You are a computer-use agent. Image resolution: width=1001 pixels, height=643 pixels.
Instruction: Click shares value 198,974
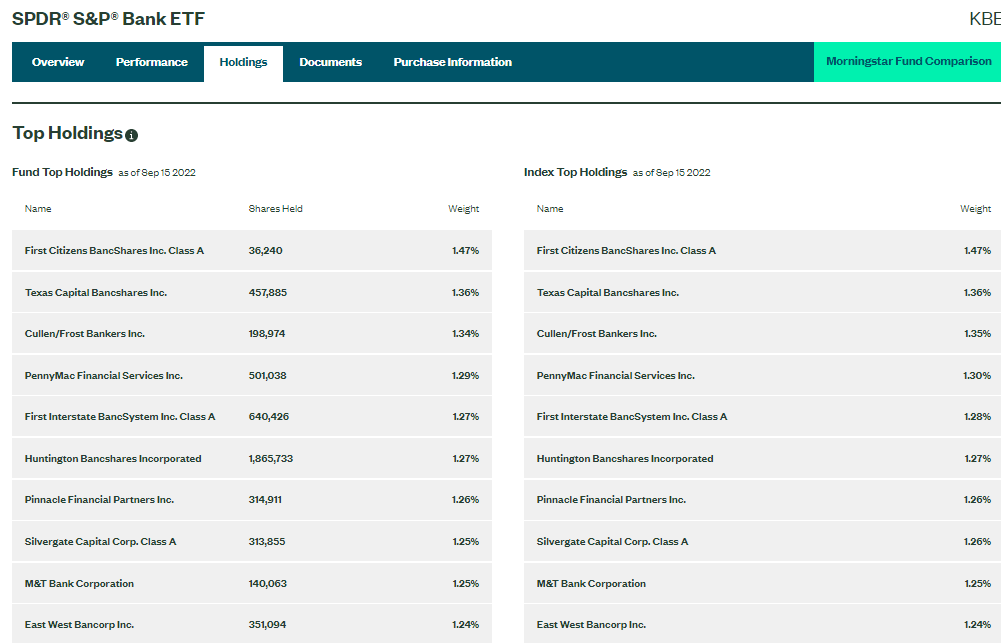point(267,333)
